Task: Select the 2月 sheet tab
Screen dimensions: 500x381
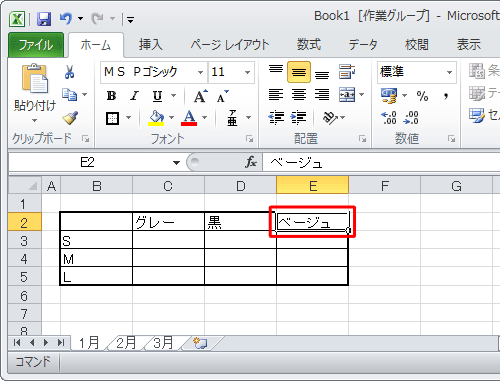Action: tap(127, 343)
